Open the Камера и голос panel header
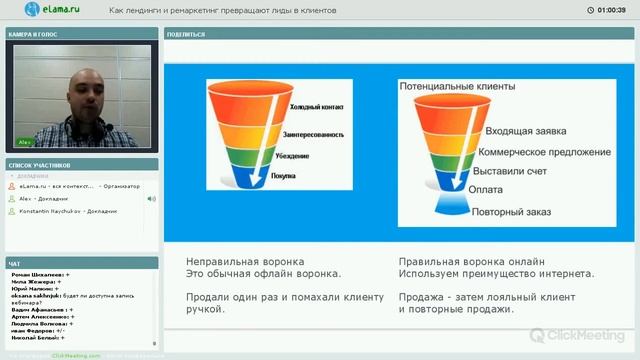The image size is (640, 360). (82, 34)
